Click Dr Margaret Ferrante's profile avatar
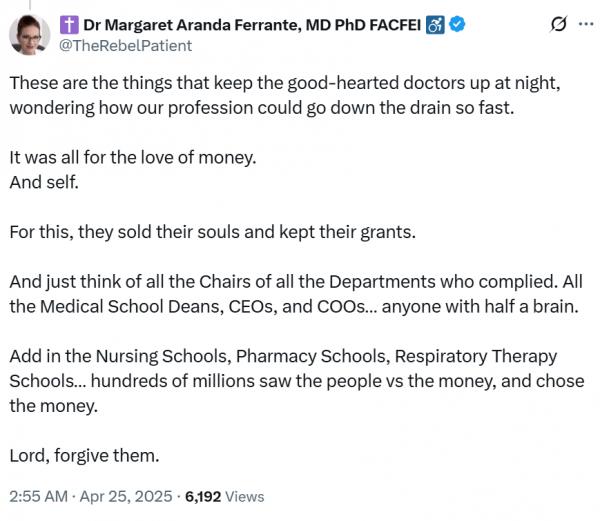 point(30,34)
